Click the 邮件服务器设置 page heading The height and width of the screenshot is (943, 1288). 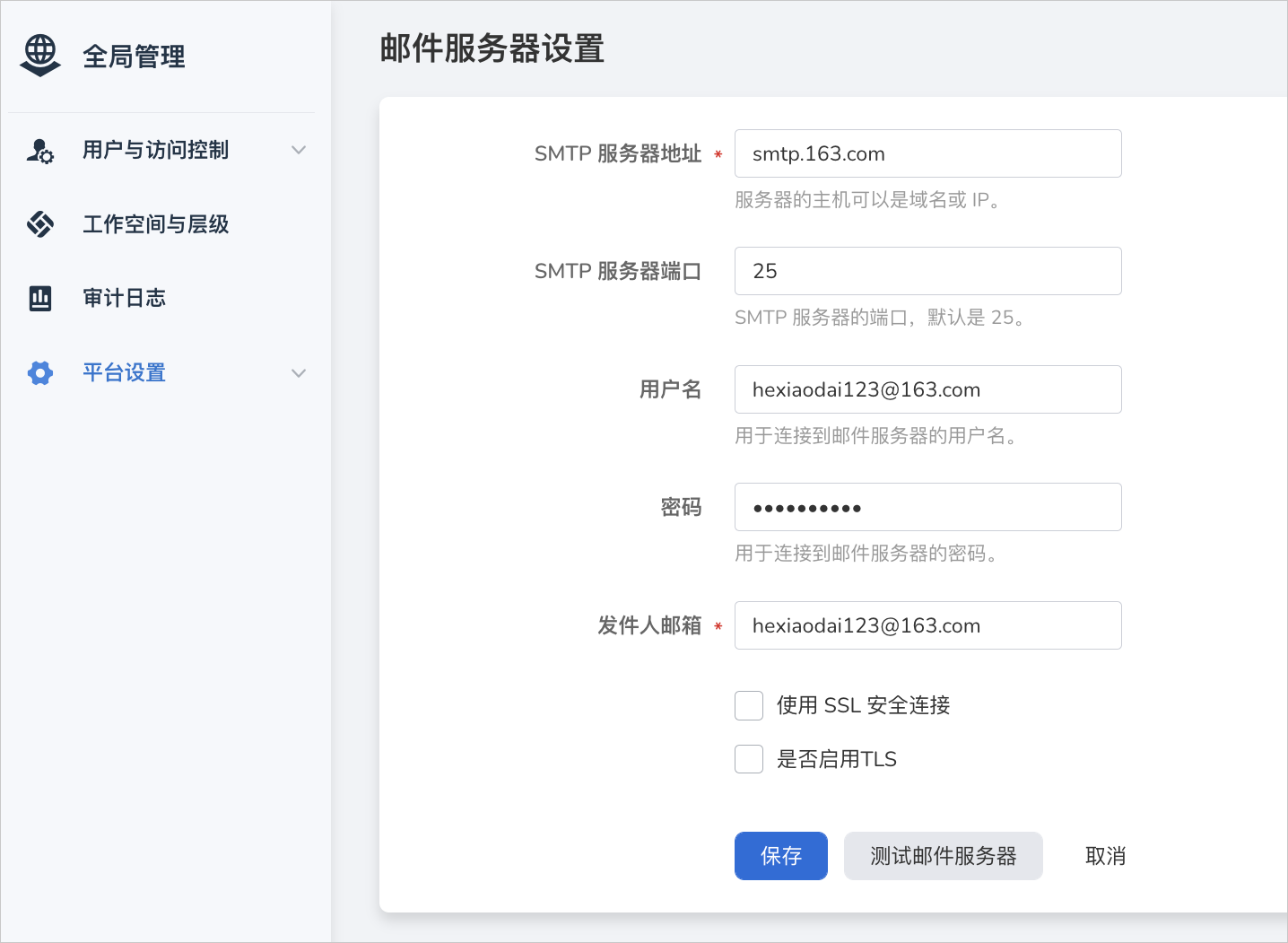[492, 48]
